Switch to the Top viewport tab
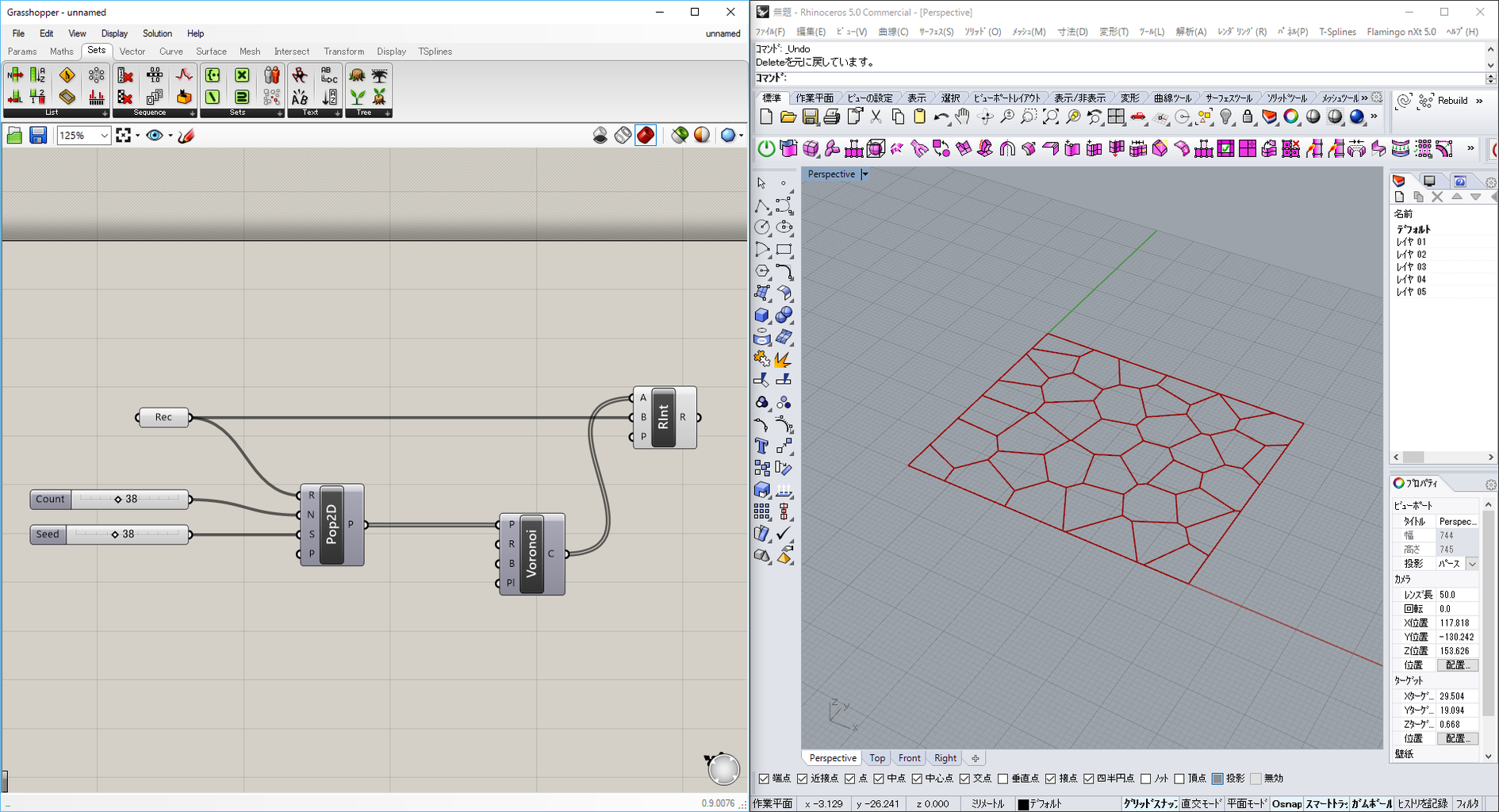Viewport: 1499px width, 812px height. [x=877, y=758]
